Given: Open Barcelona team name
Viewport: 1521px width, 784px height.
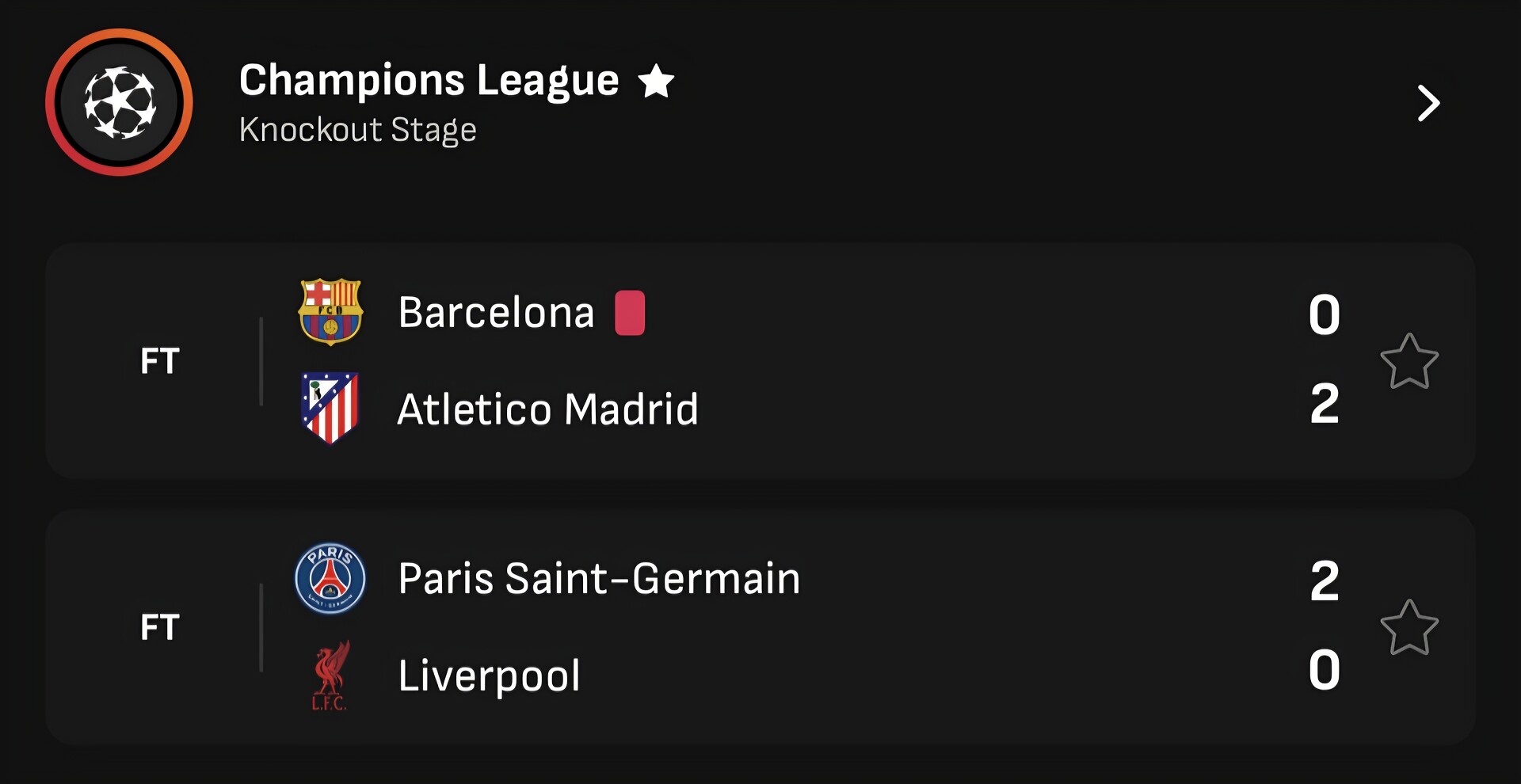Looking at the screenshot, I should pos(496,313).
